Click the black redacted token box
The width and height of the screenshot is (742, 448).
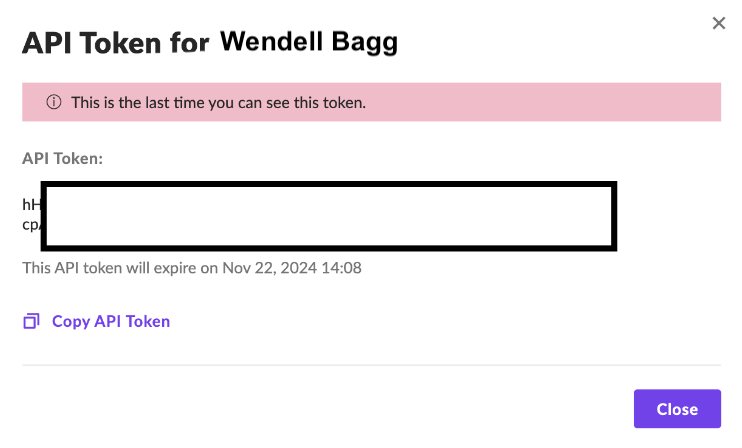pos(329,215)
